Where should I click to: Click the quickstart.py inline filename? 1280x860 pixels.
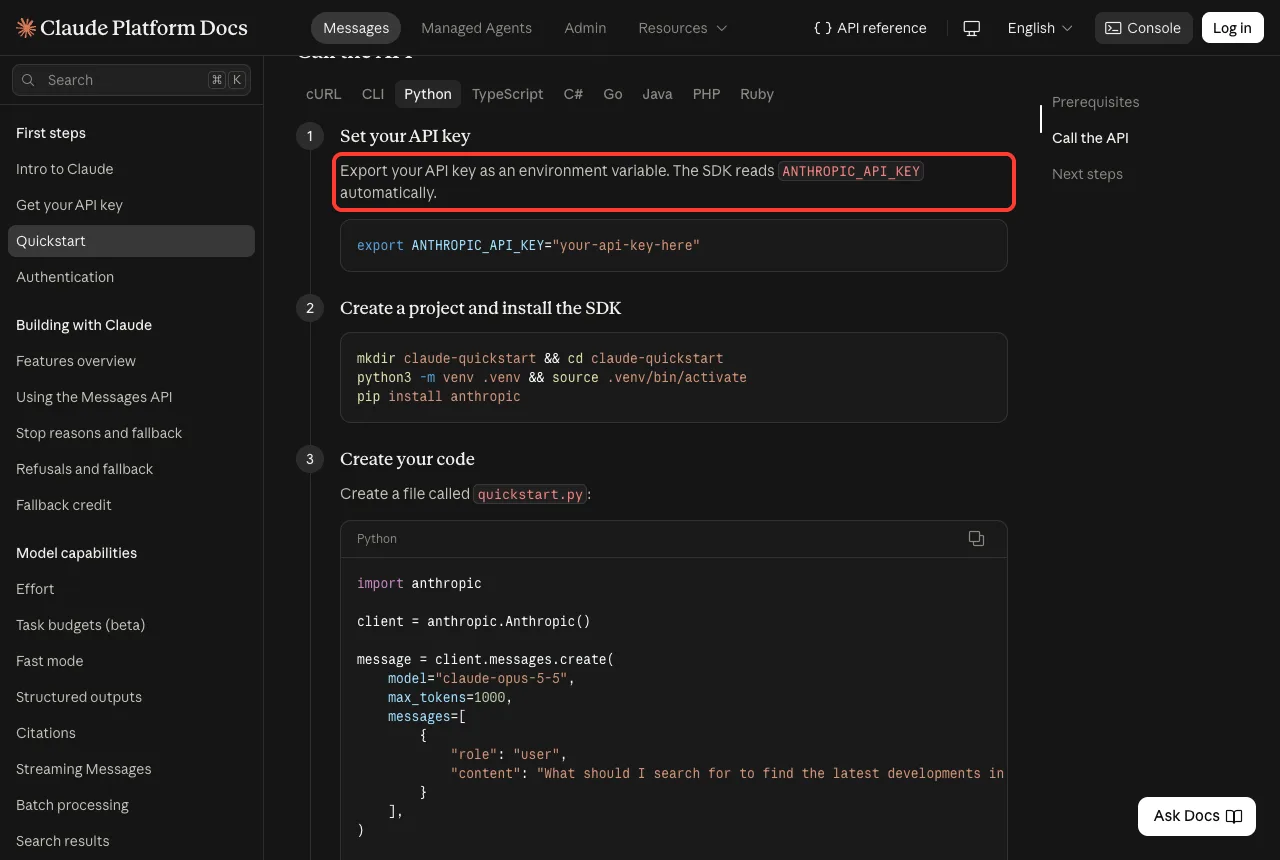[530, 494]
